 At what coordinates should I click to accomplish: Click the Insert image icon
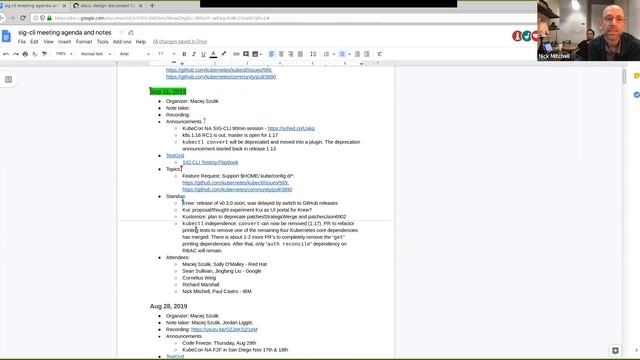[x=255, y=54]
